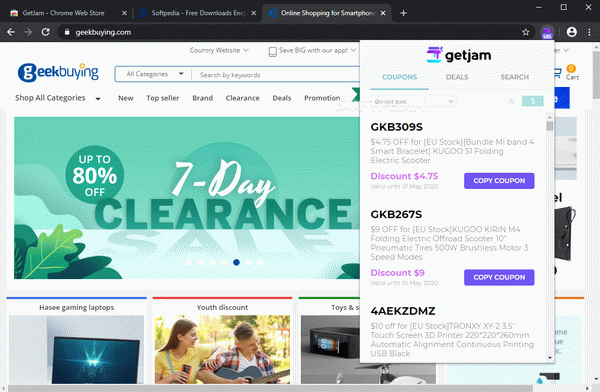
Task: Toggle dollar discount filter
Action: coord(533,101)
